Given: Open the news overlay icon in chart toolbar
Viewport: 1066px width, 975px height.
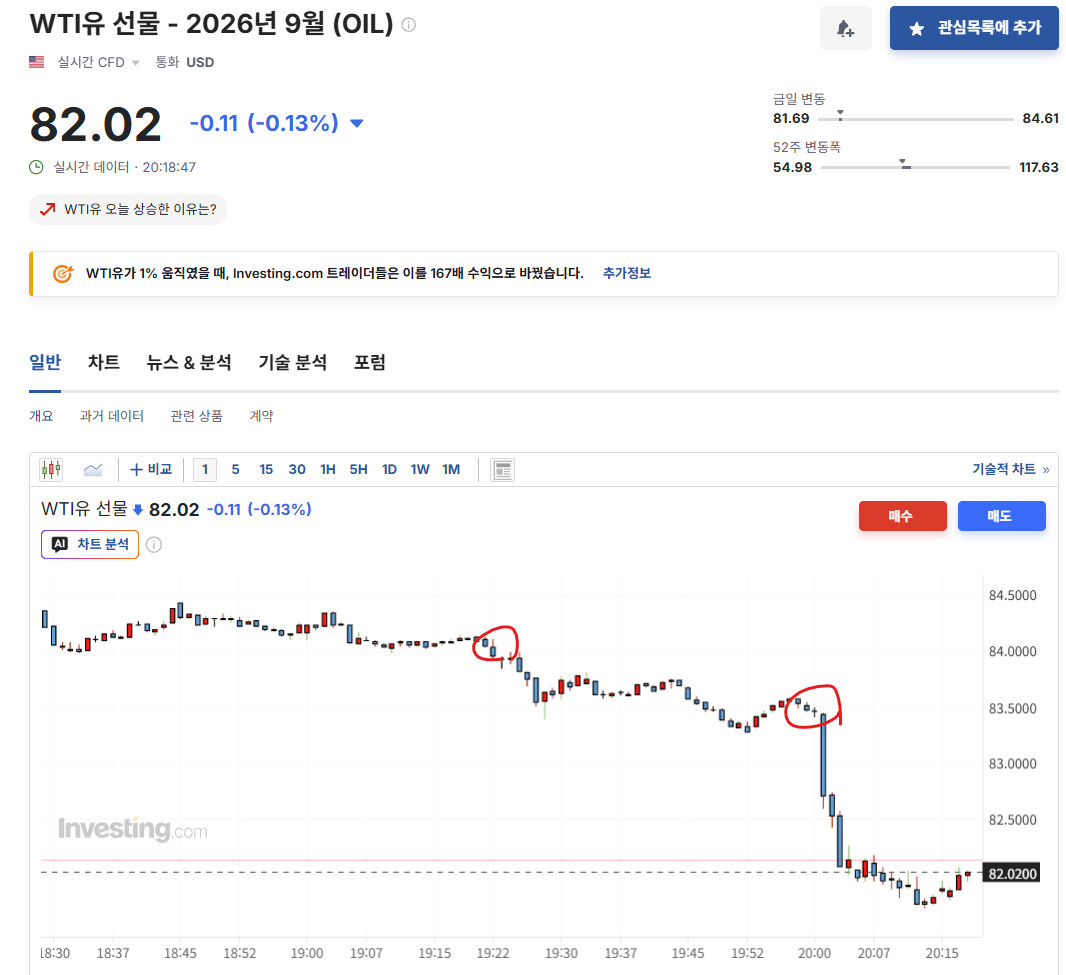Looking at the screenshot, I should coord(502,470).
